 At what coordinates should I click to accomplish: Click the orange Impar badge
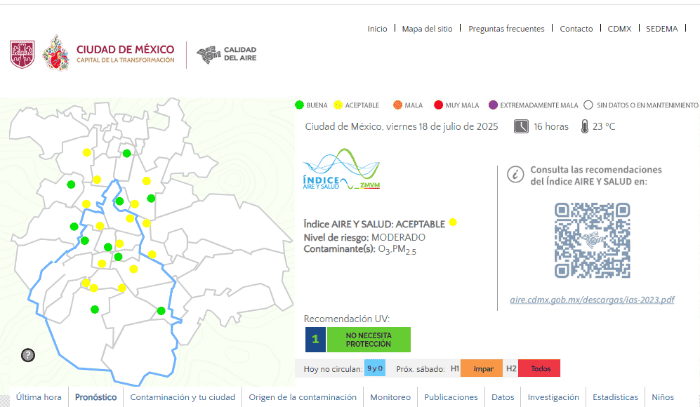tap(482, 368)
